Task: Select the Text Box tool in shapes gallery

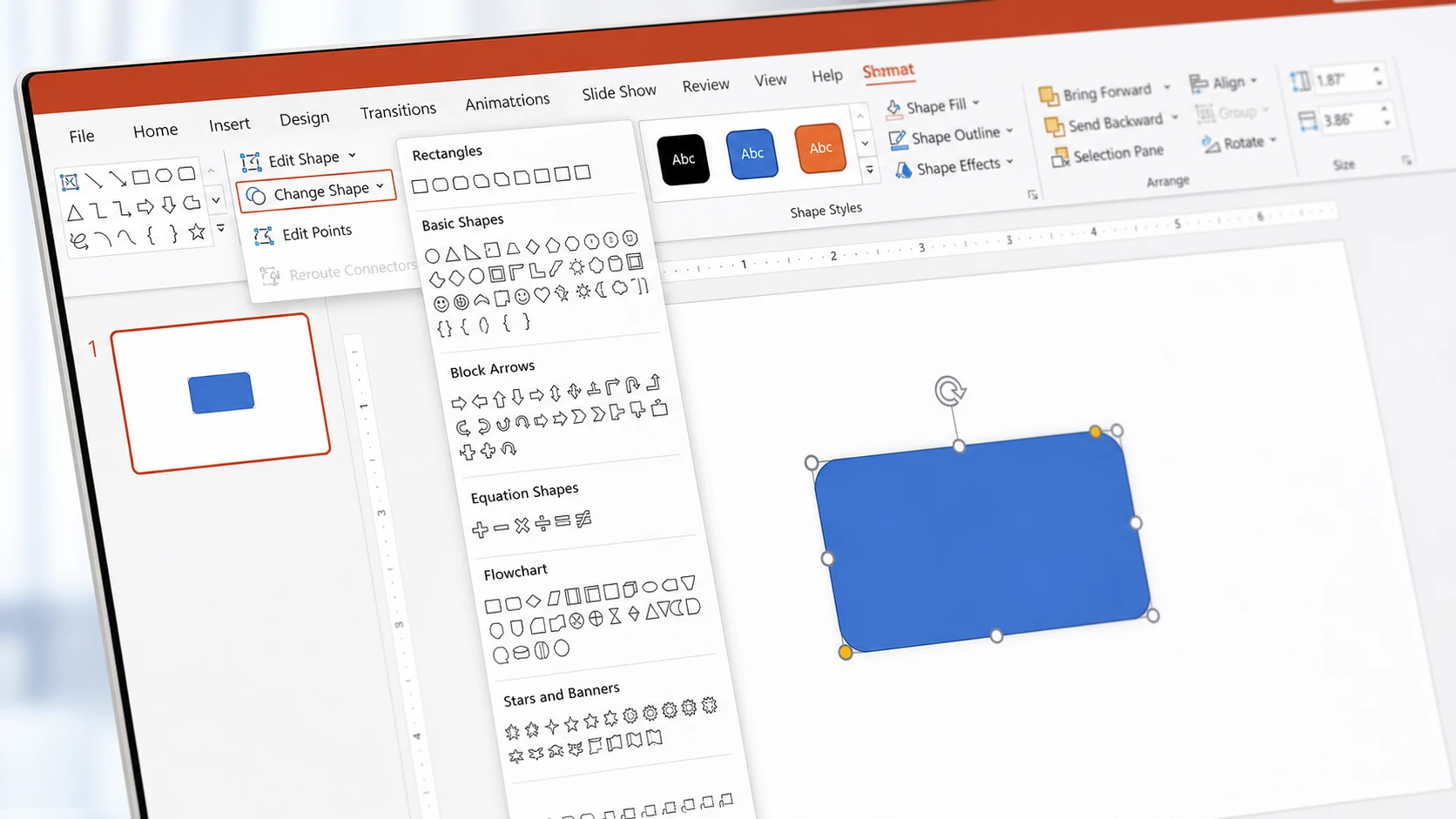Action: tap(70, 182)
